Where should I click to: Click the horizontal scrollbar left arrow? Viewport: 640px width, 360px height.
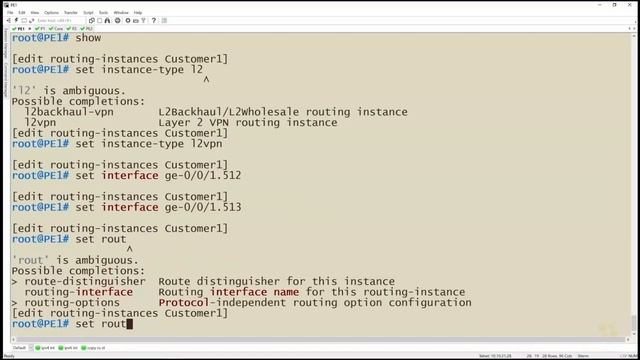click(13, 339)
